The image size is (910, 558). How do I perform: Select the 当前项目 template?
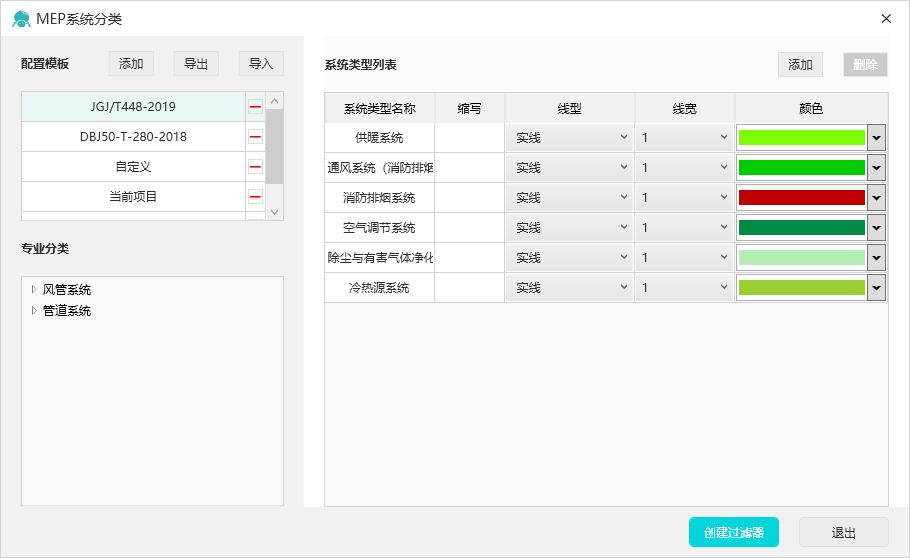[x=133, y=197]
